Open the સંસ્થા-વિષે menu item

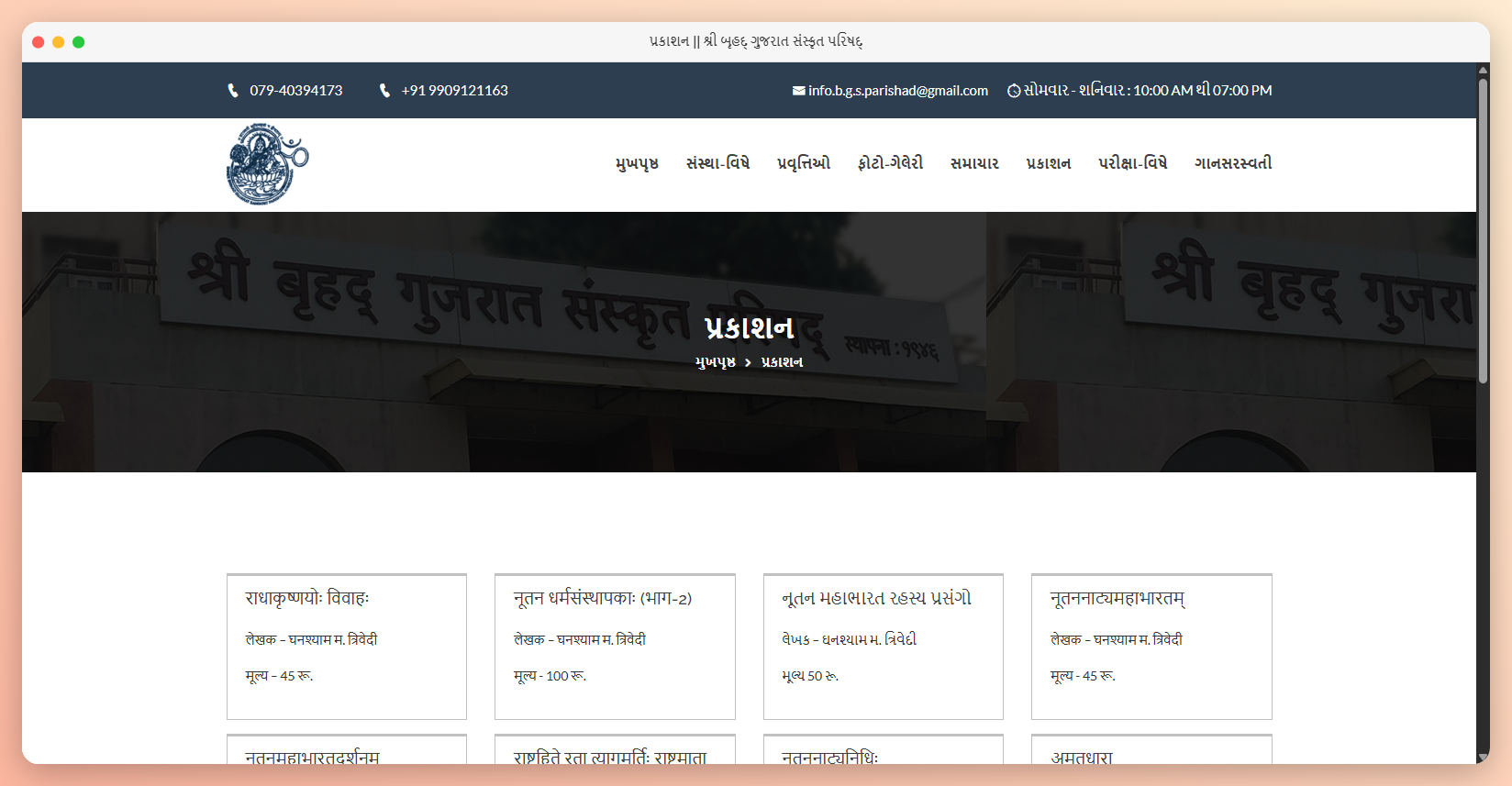tap(717, 163)
